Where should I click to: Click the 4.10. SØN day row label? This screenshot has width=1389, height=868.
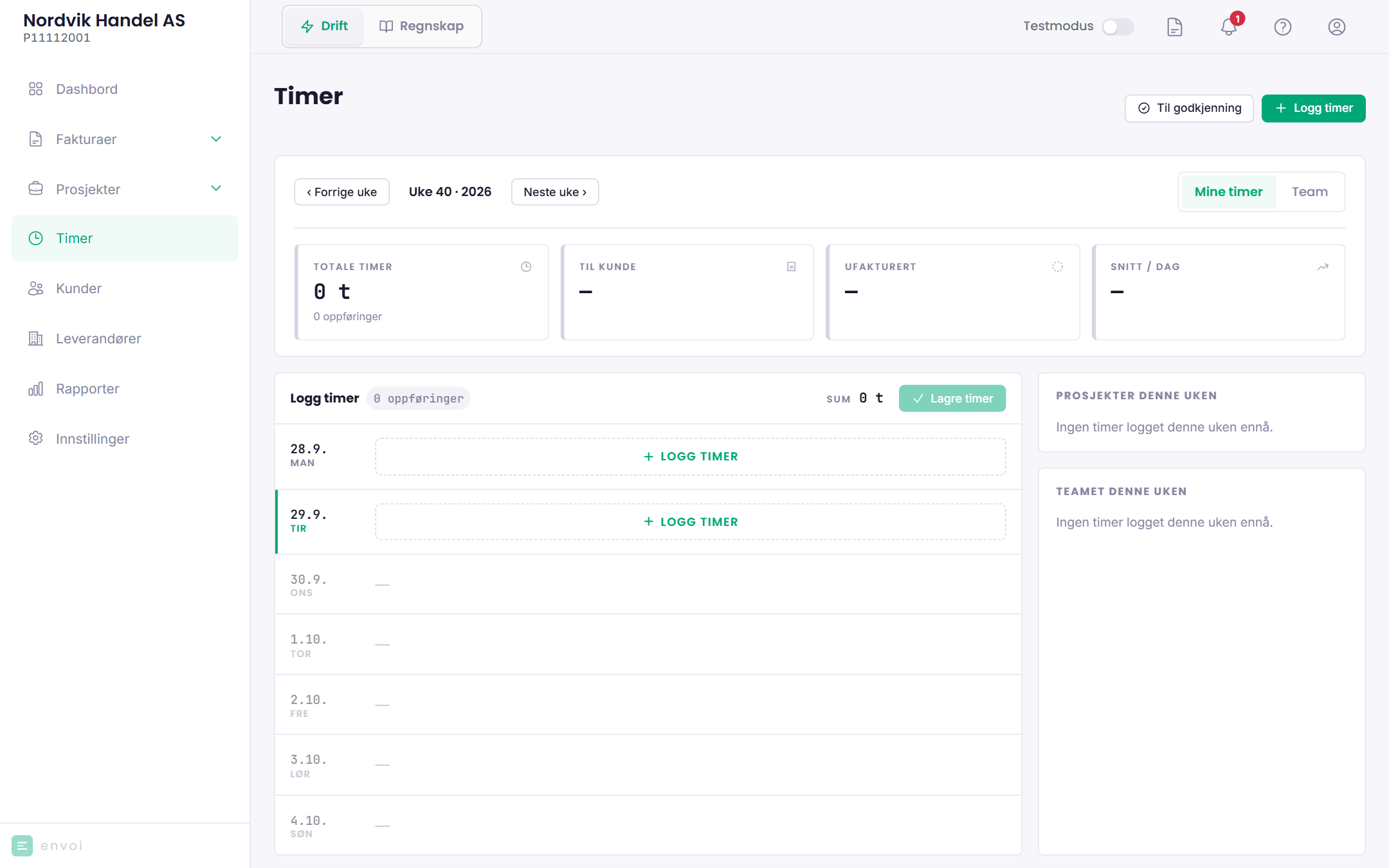tap(309, 826)
